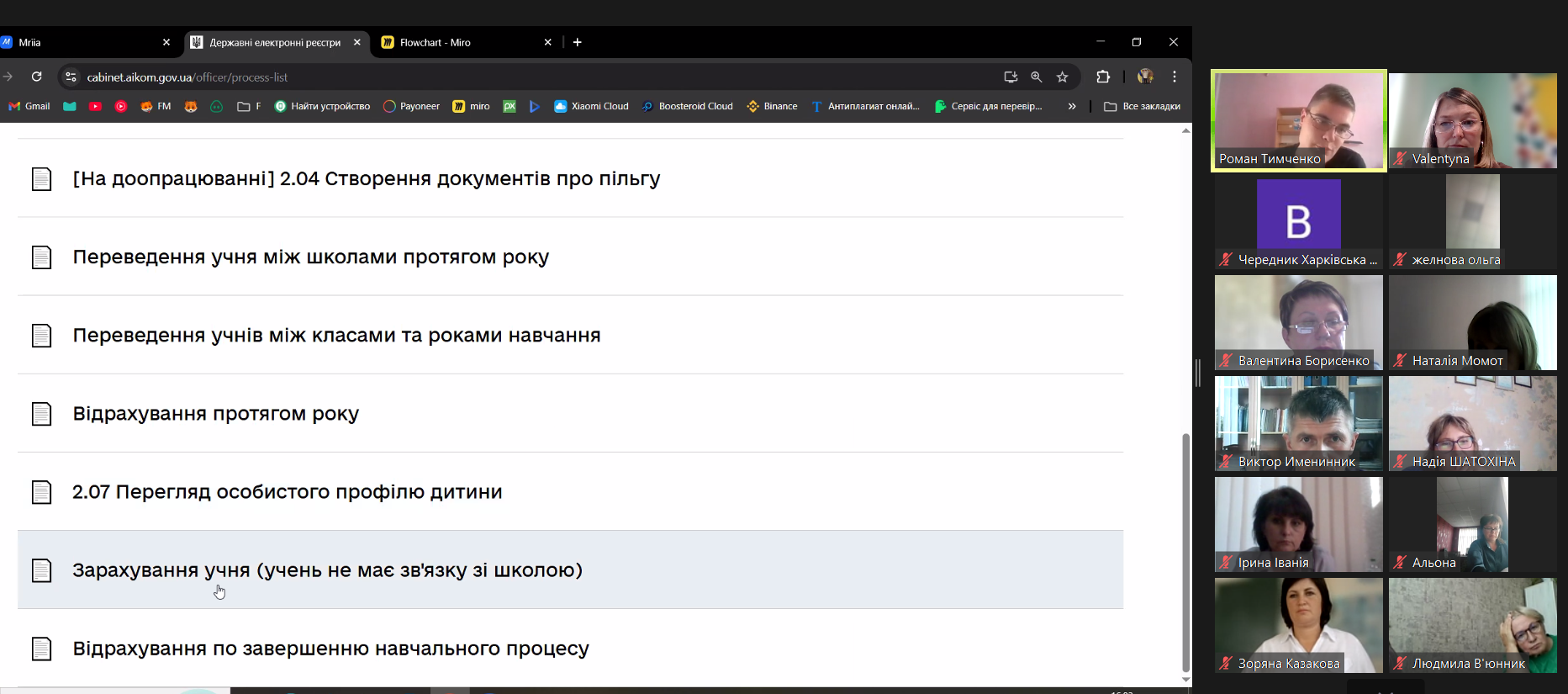Bookmark this page with the star icon
Viewport: 1568px width, 694px height.
[1062, 77]
